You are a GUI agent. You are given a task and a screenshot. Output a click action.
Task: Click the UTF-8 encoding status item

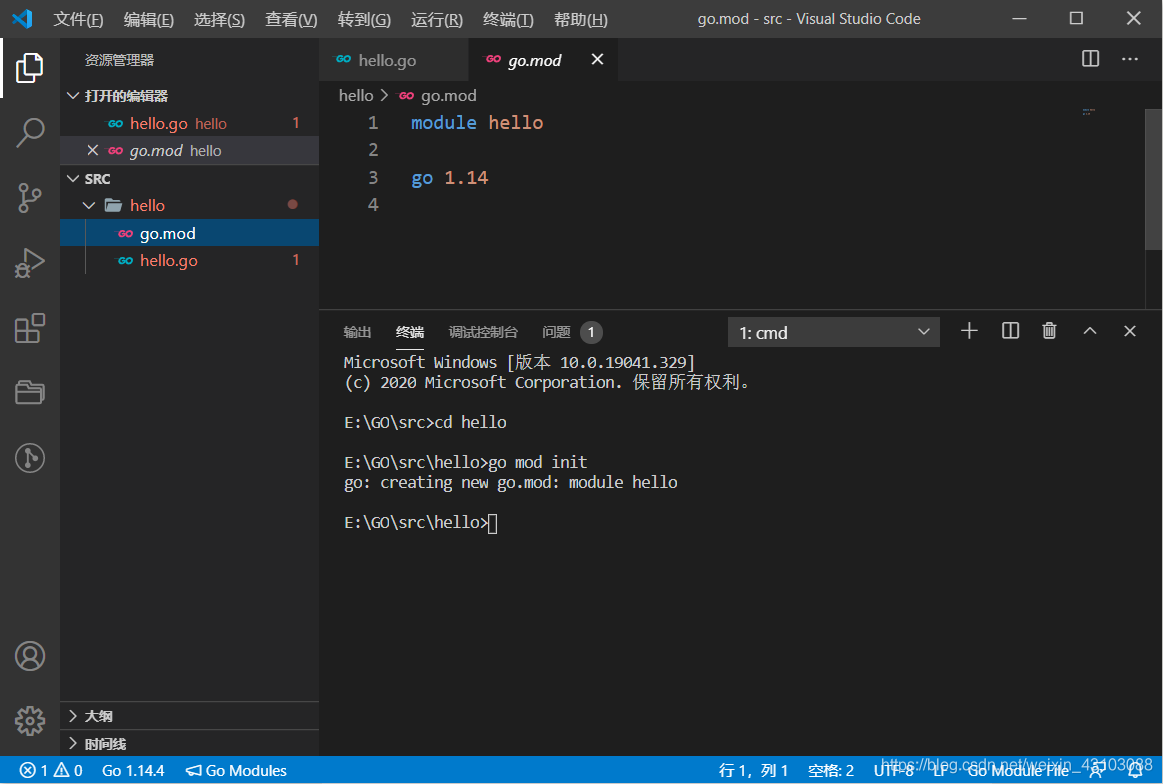coord(894,771)
